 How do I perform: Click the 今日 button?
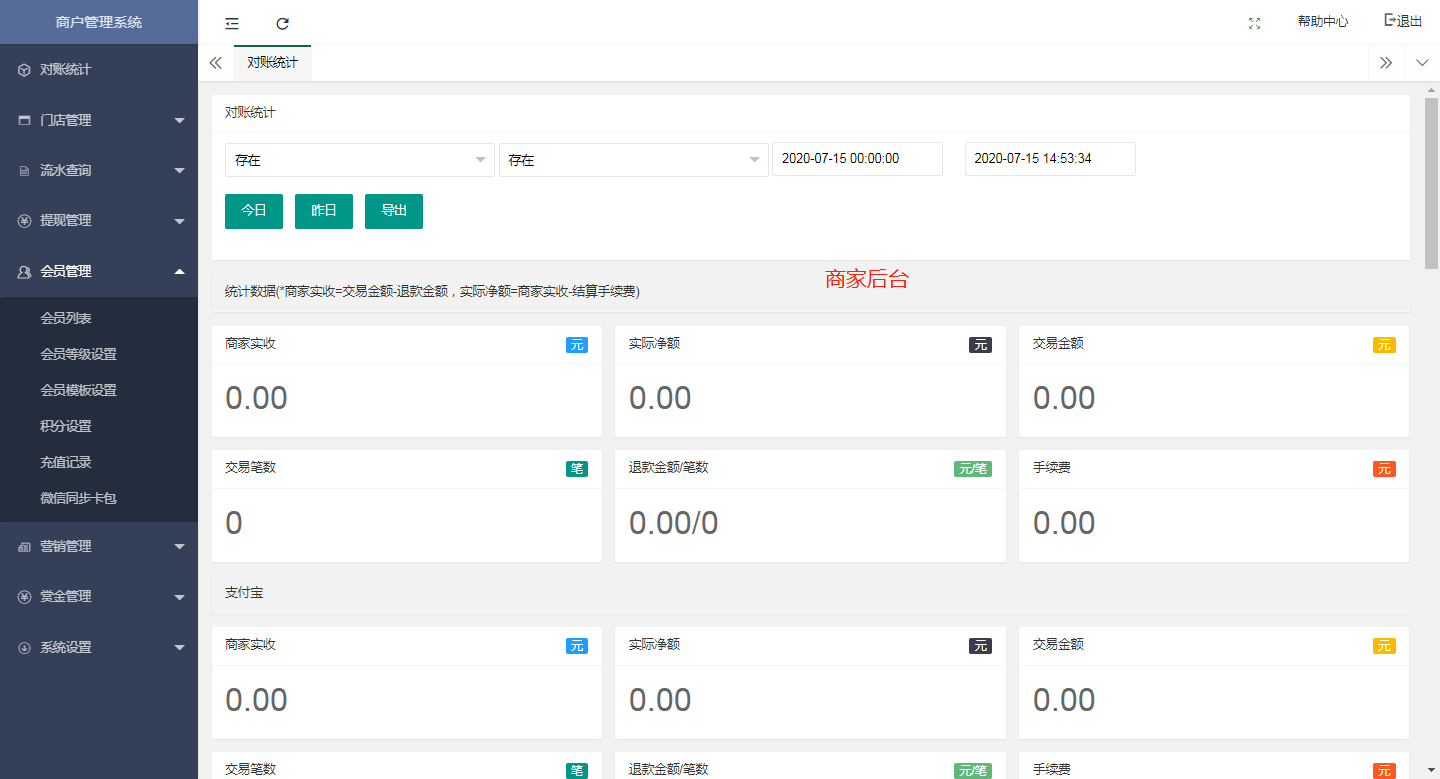point(254,211)
